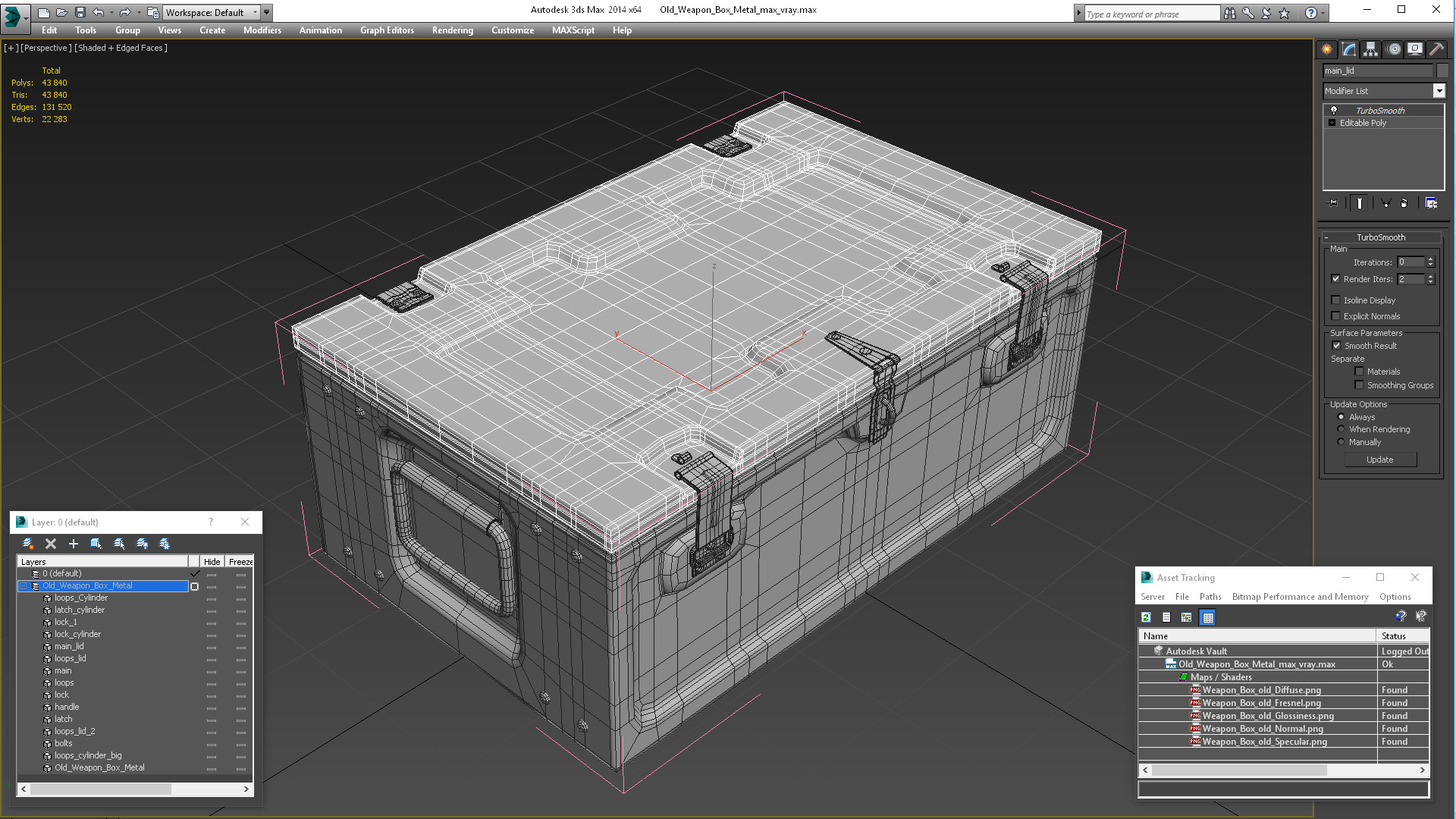The height and width of the screenshot is (819, 1456).
Task: Collapse the Old_Weapon_Box_Metal layer tree
Action: click(24, 586)
